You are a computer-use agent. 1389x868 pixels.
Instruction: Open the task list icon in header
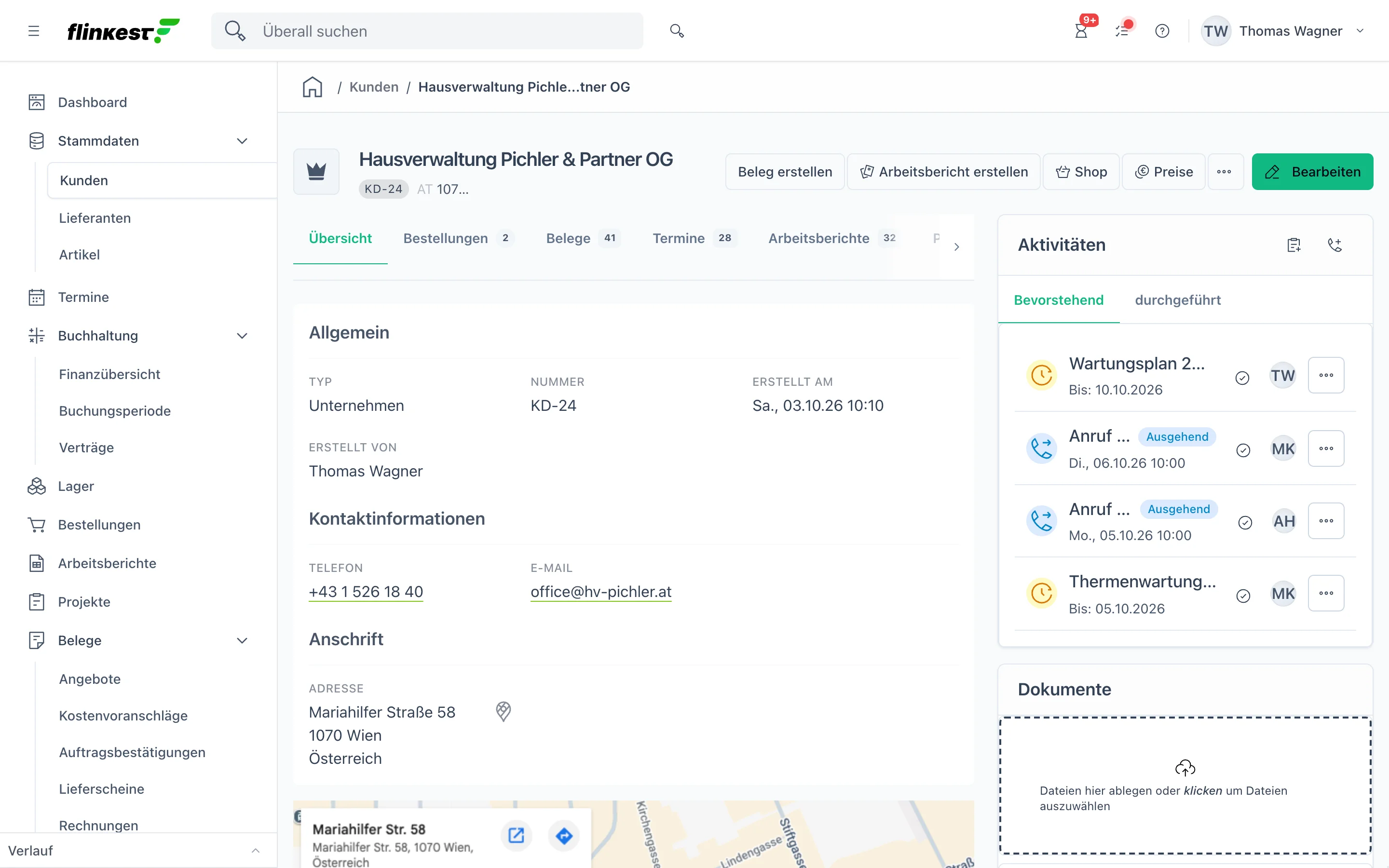point(1123,31)
